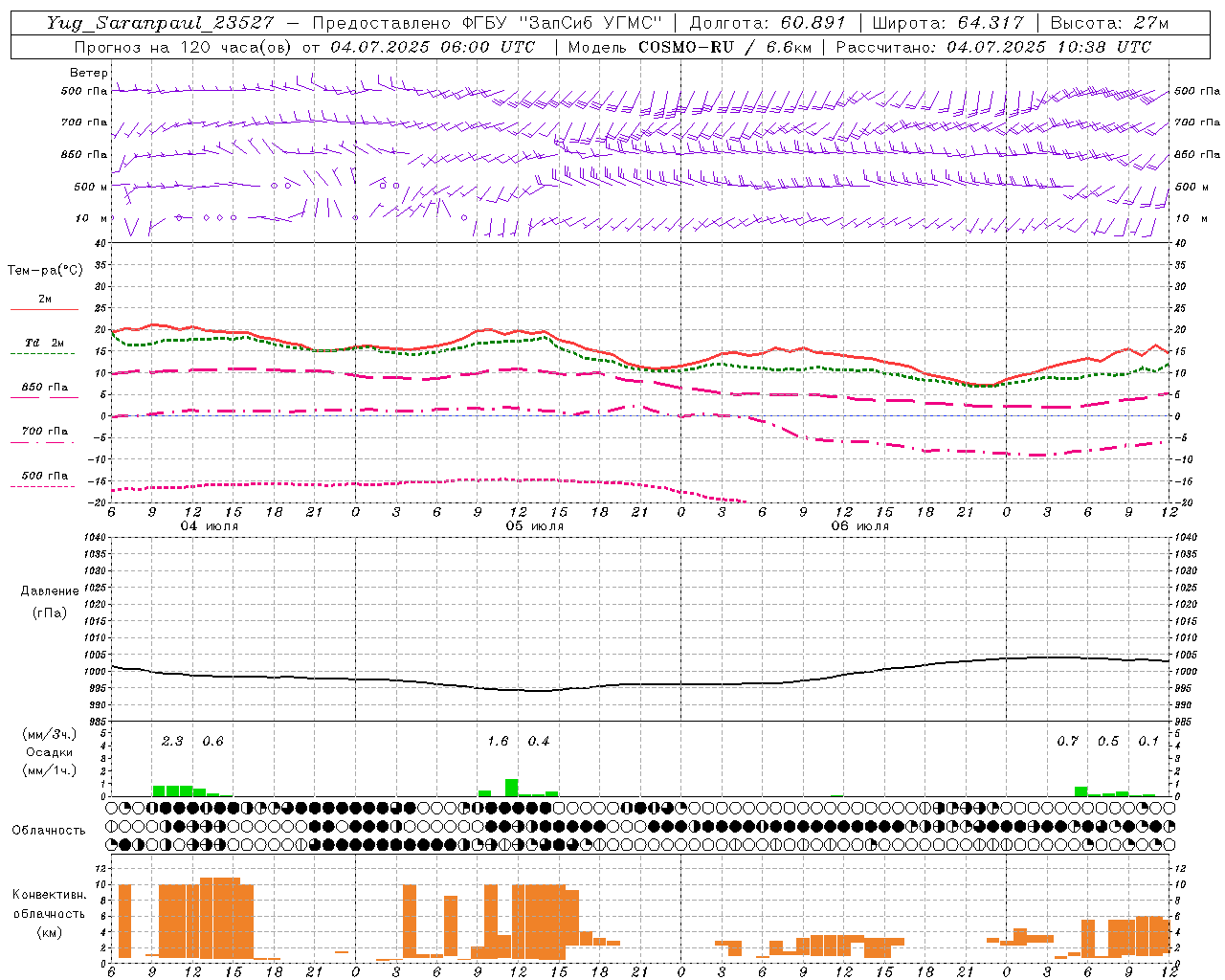Click the '04 июля' date label

(210, 526)
